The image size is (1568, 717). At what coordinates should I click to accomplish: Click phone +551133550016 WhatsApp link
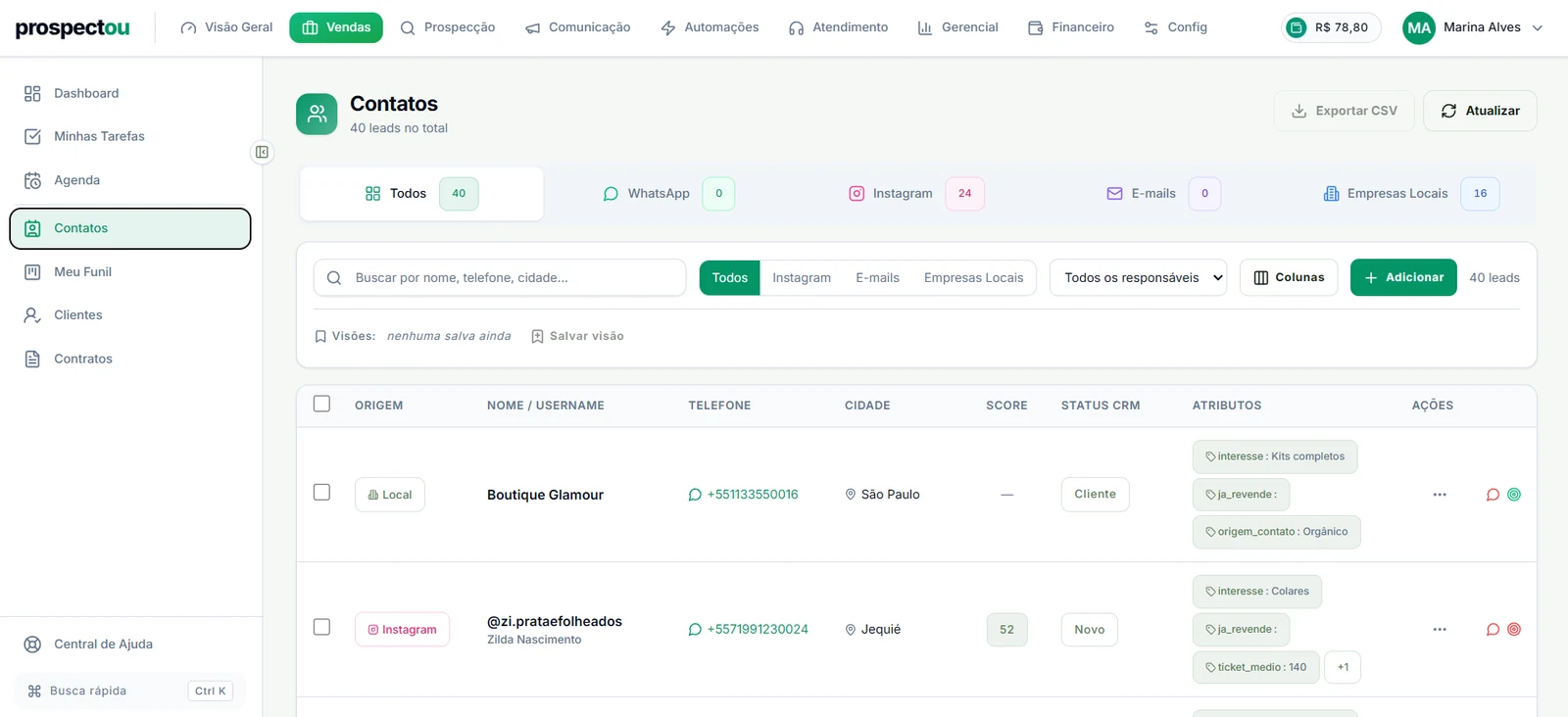pyautogui.click(x=743, y=495)
